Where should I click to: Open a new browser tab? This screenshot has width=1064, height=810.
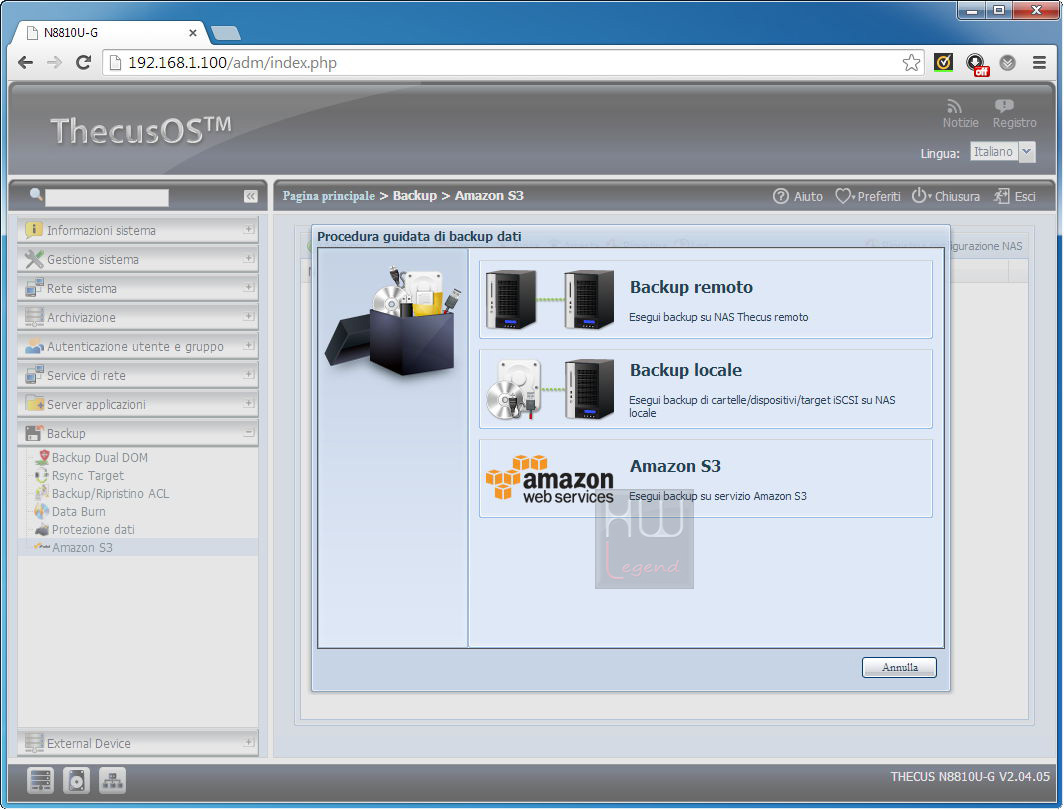[225, 33]
